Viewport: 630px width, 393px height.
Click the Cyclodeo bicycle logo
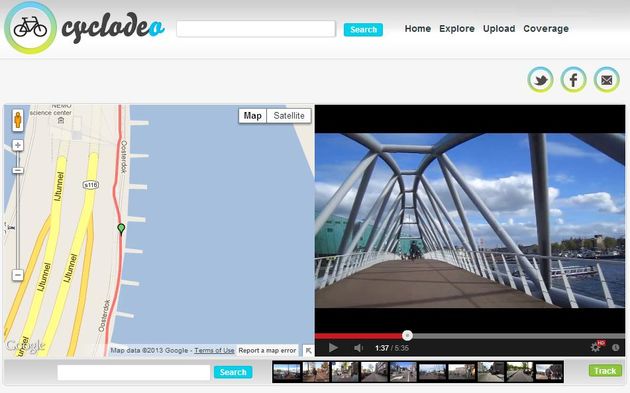(x=30, y=28)
